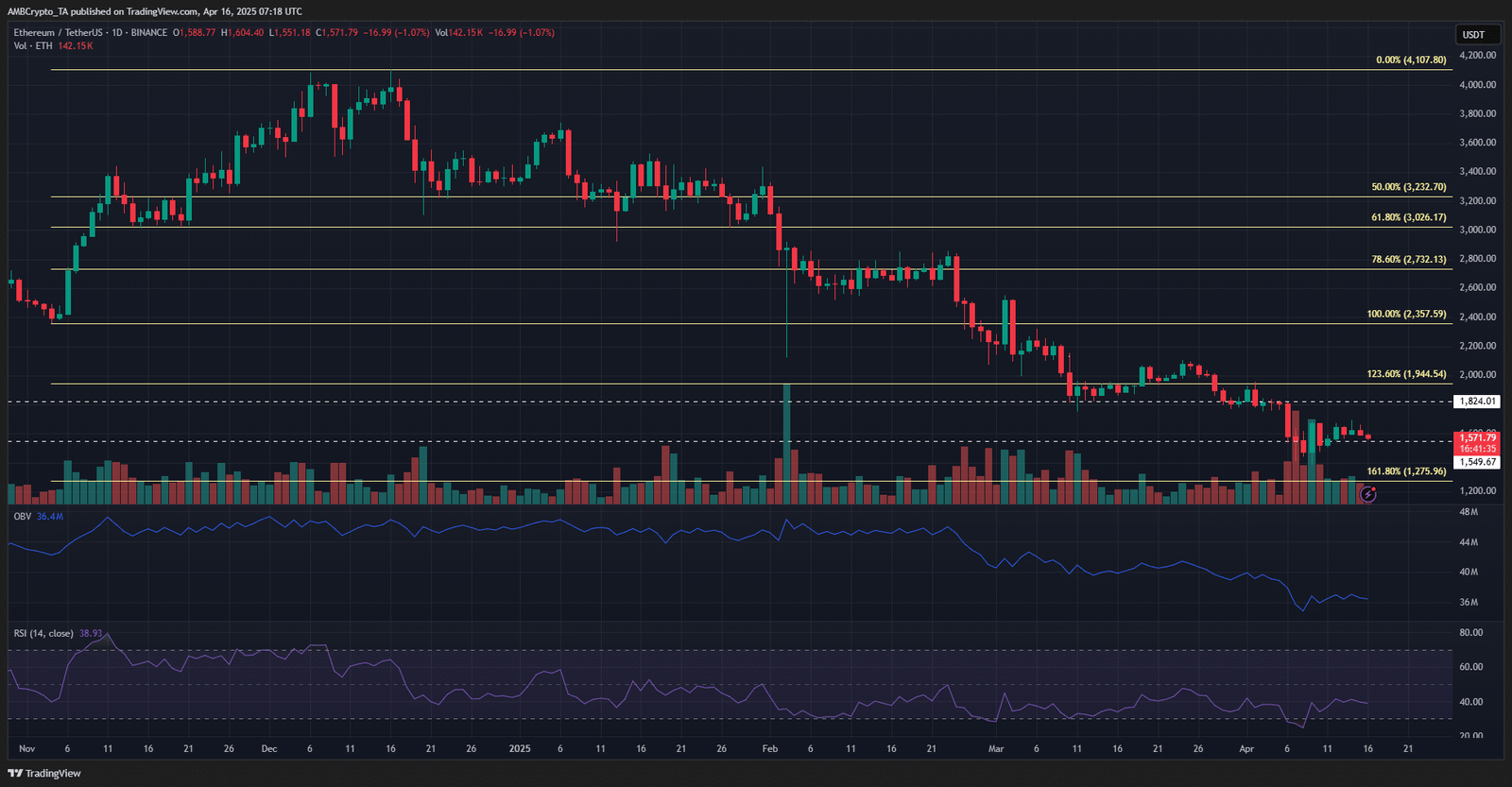The height and width of the screenshot is (787, 1512).
Task: Click the purple lightning bolt event icon
Action: coord(1367,494)
